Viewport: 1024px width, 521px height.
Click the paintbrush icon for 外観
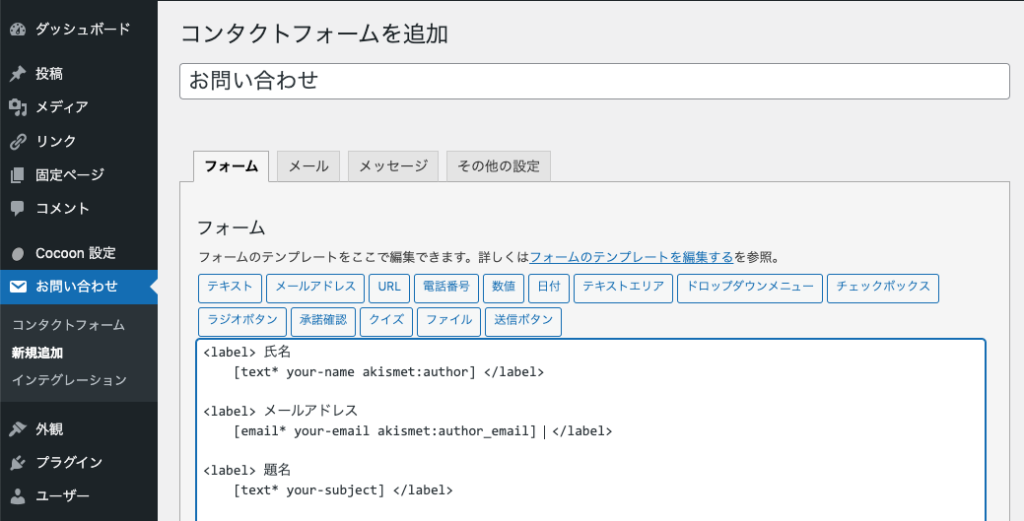coord(18,429)
